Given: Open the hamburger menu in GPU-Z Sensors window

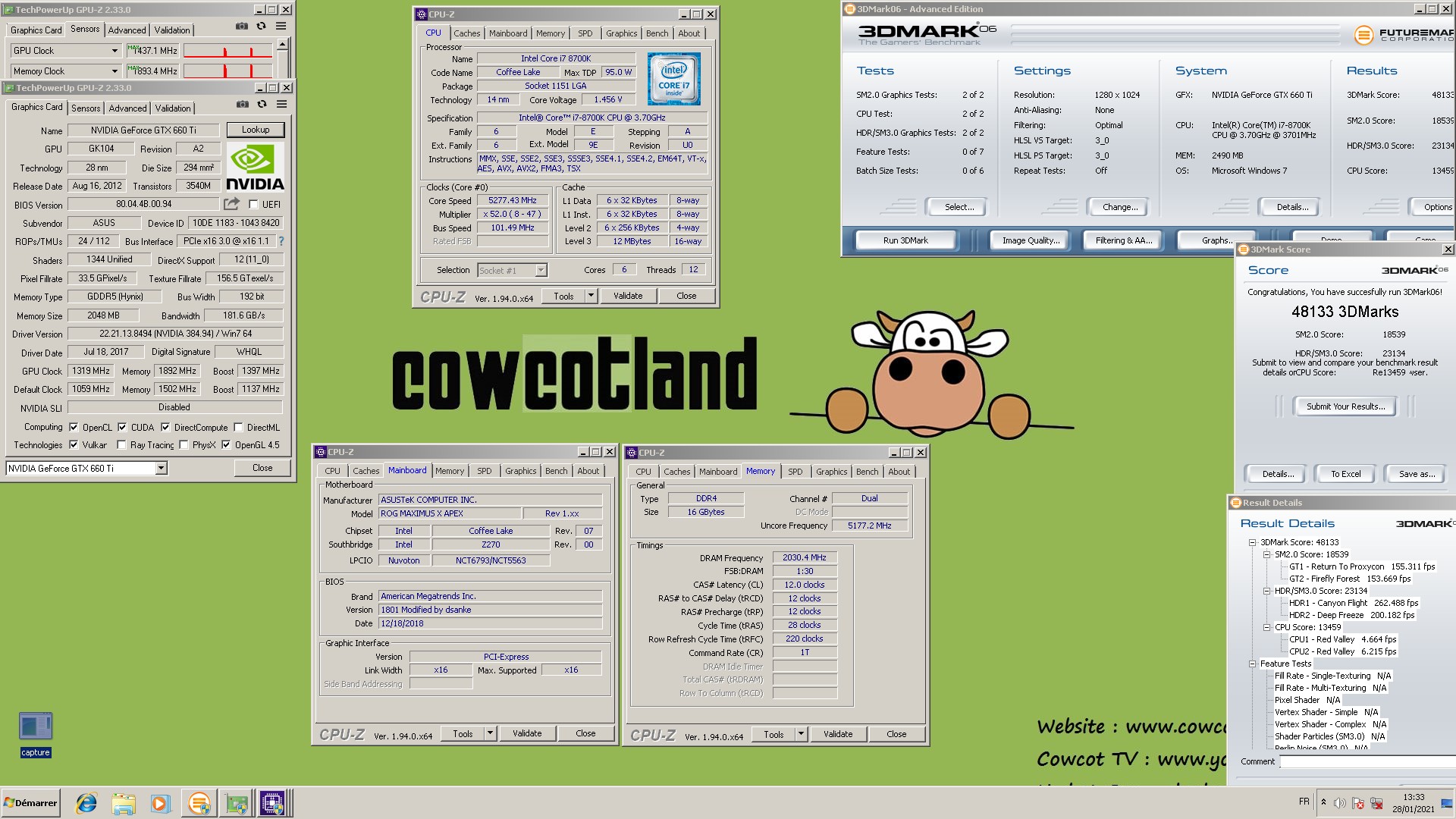Looking at the screenshot, I should pyautogui.click(x=281, y=26).
